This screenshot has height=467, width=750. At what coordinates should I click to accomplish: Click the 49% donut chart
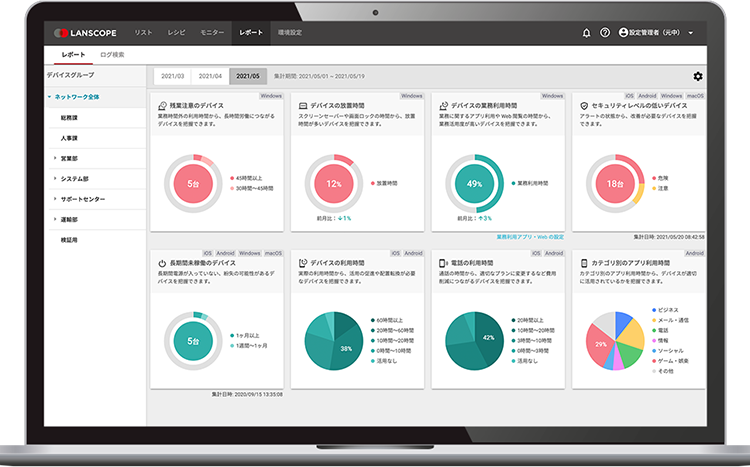coord(474,184)
